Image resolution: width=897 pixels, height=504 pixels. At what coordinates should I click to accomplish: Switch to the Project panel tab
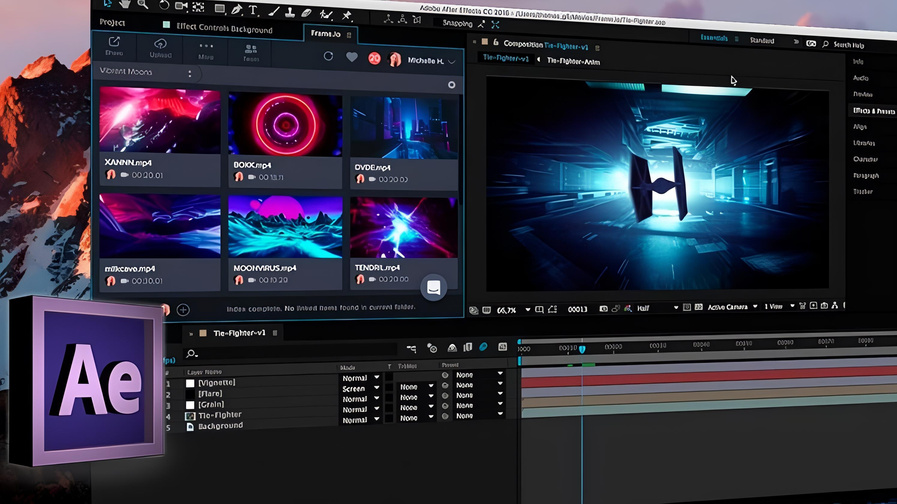(x=112, y=22)
